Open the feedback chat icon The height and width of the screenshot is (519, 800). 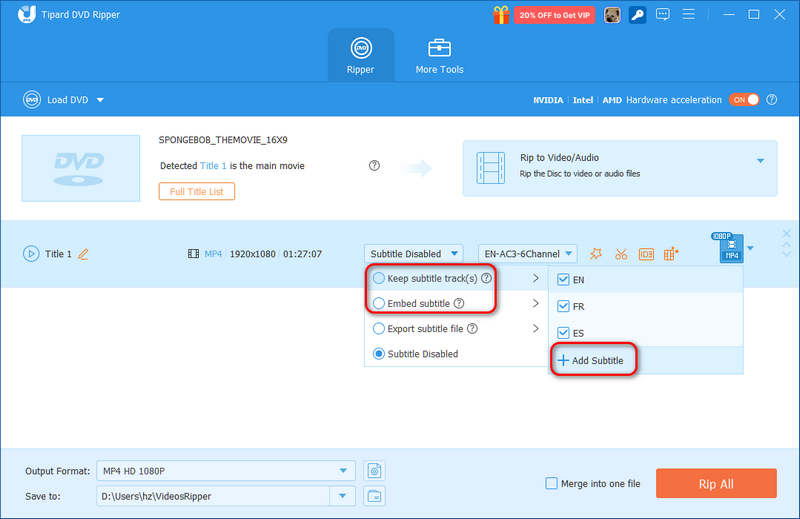(x=663, y=14)
